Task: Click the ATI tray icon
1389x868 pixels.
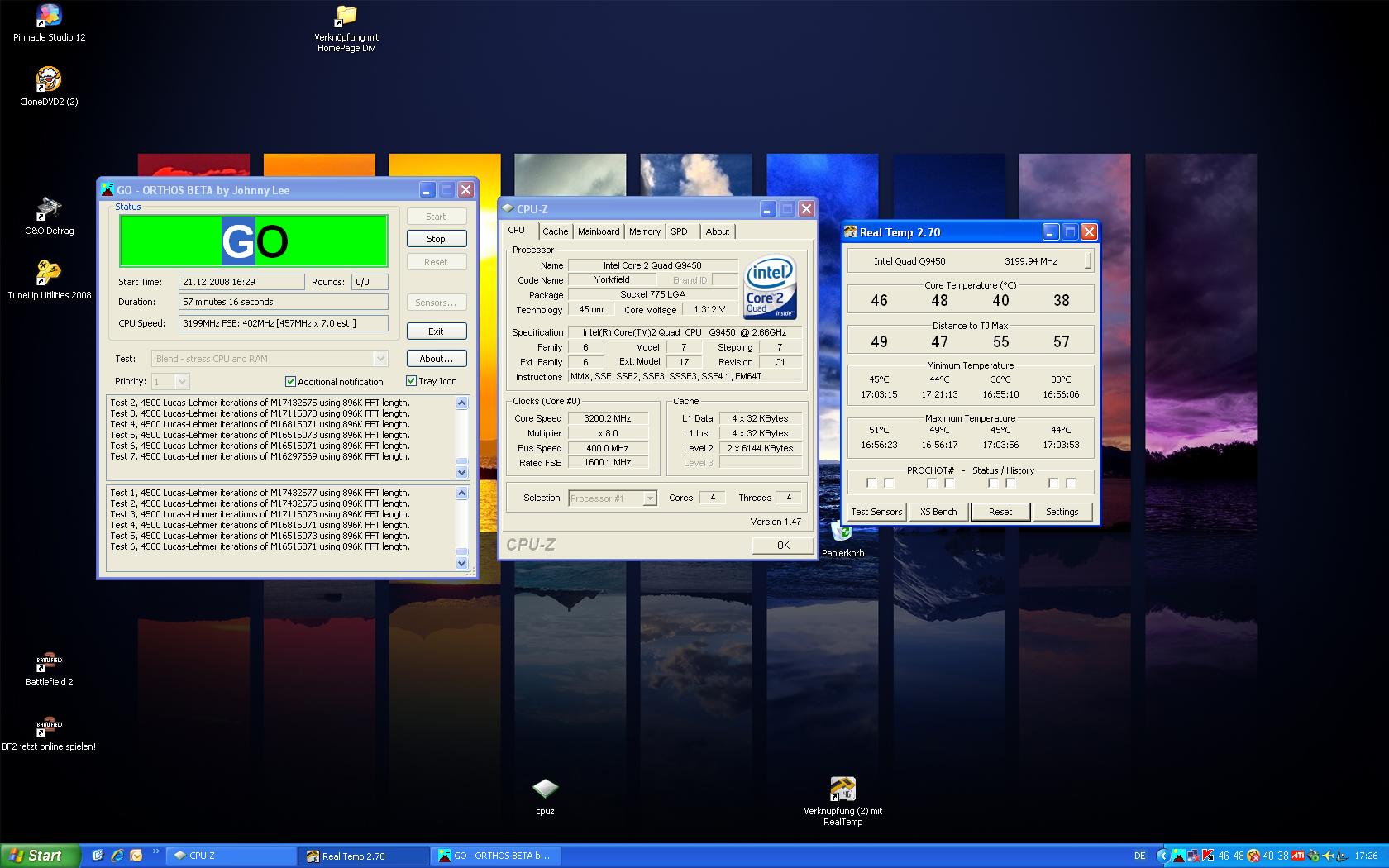Action: pyautogui.click(x=1298, y=856)
